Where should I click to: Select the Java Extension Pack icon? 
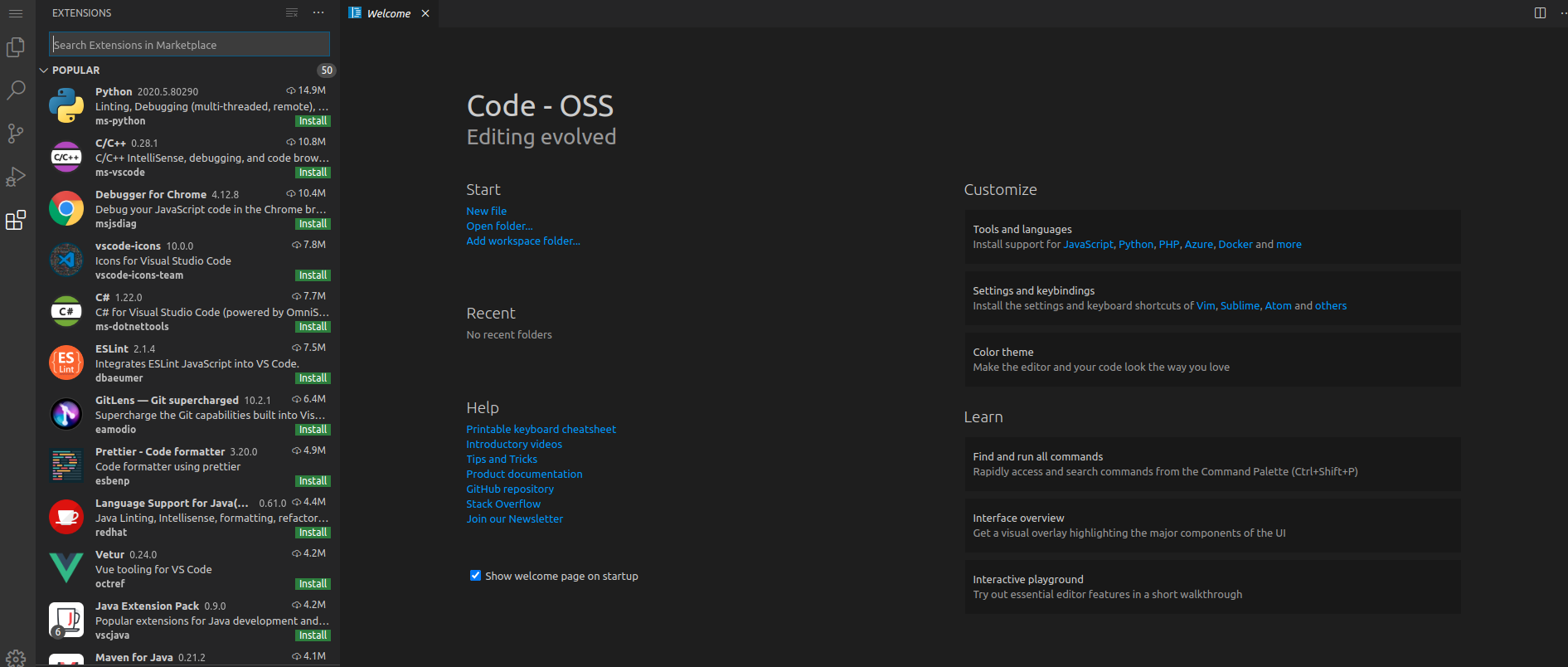[x=66, y=621]
